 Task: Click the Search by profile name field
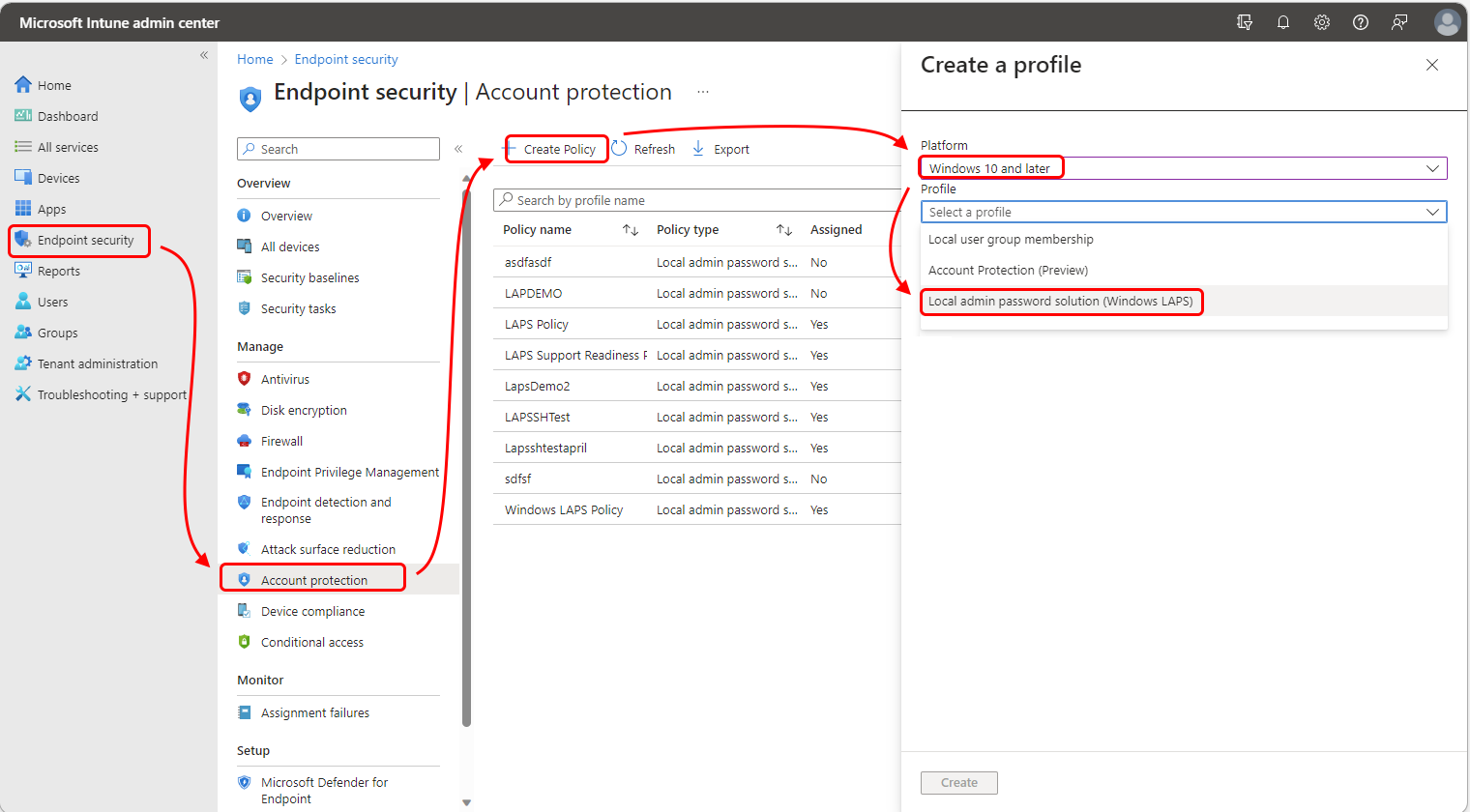(x=696, y=200)
